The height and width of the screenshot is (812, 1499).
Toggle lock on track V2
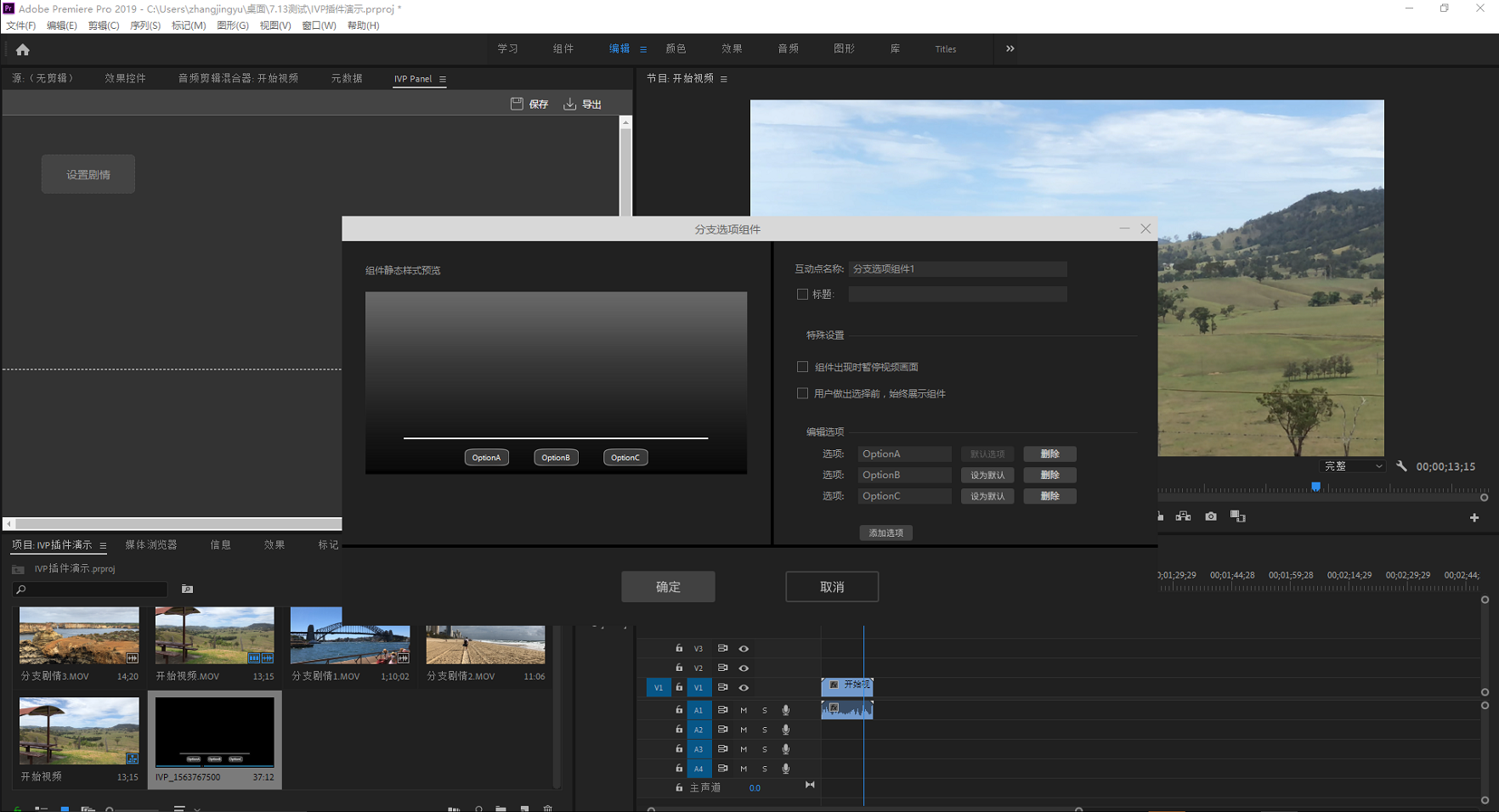679,668
